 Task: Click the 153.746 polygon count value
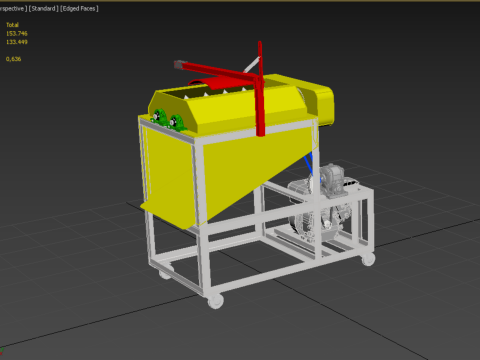point(17,34)
